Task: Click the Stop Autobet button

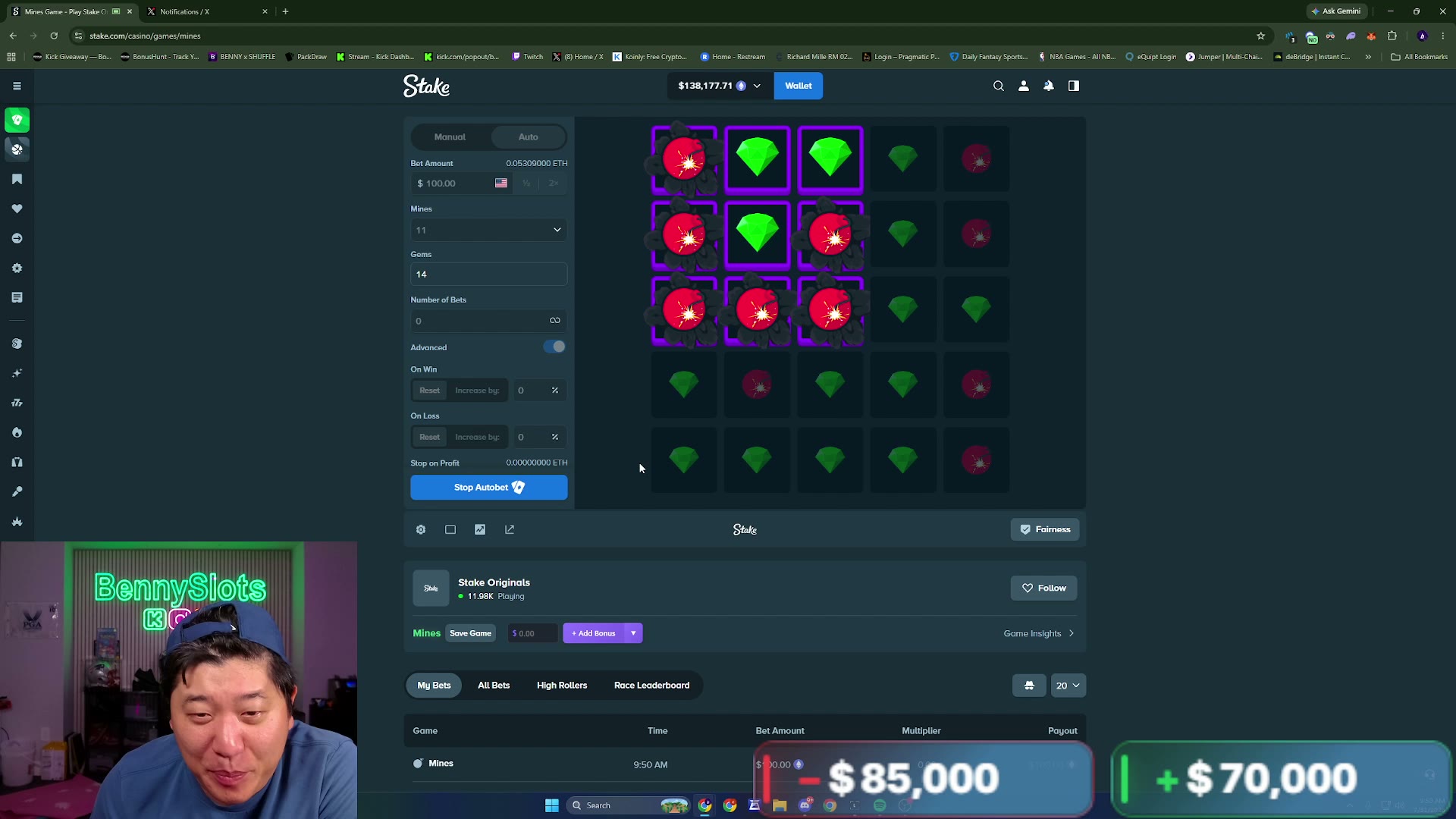Action: 489,488
